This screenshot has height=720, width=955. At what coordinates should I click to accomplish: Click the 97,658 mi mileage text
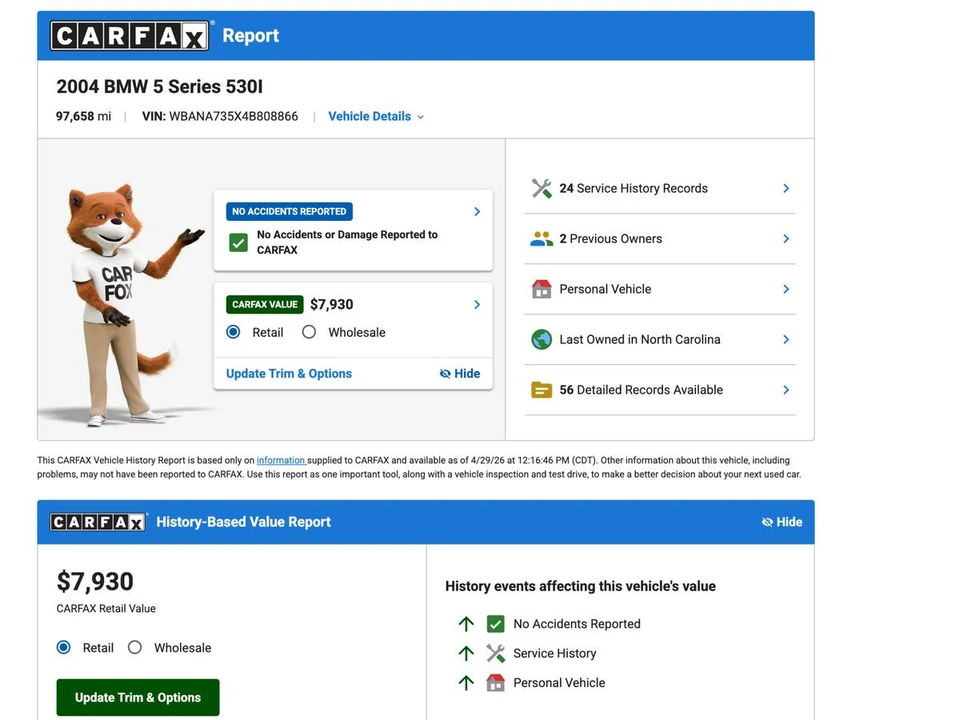pos(83,116)
